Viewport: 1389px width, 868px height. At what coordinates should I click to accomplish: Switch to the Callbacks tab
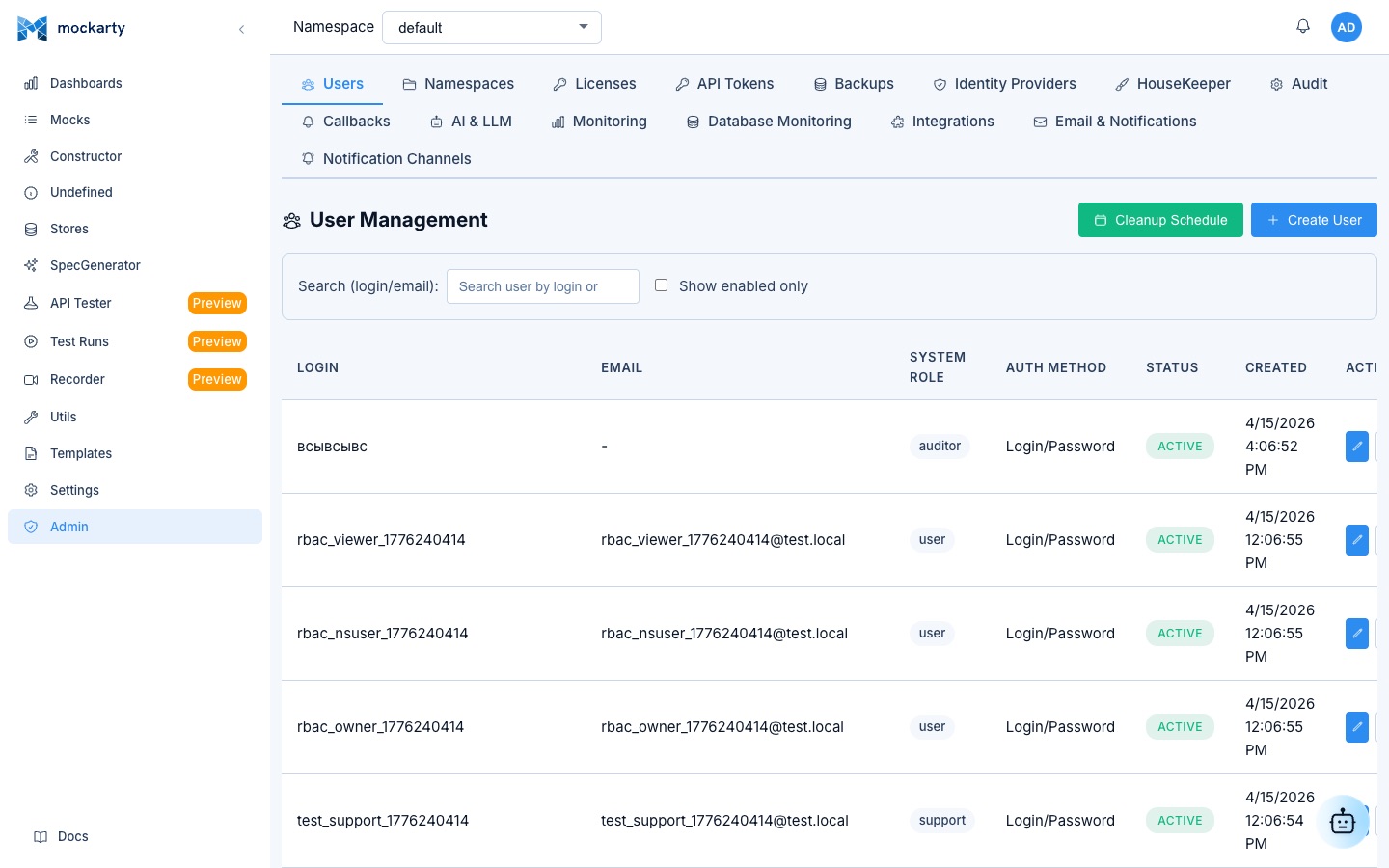[x=345, y=122]
